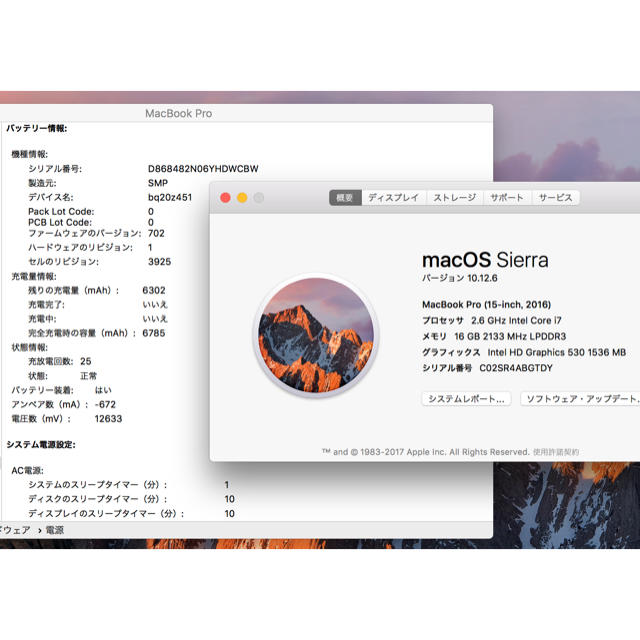Click the cycle count value 25
The height and width of the screenshot is (640, 640).
[x=86, y=361]
